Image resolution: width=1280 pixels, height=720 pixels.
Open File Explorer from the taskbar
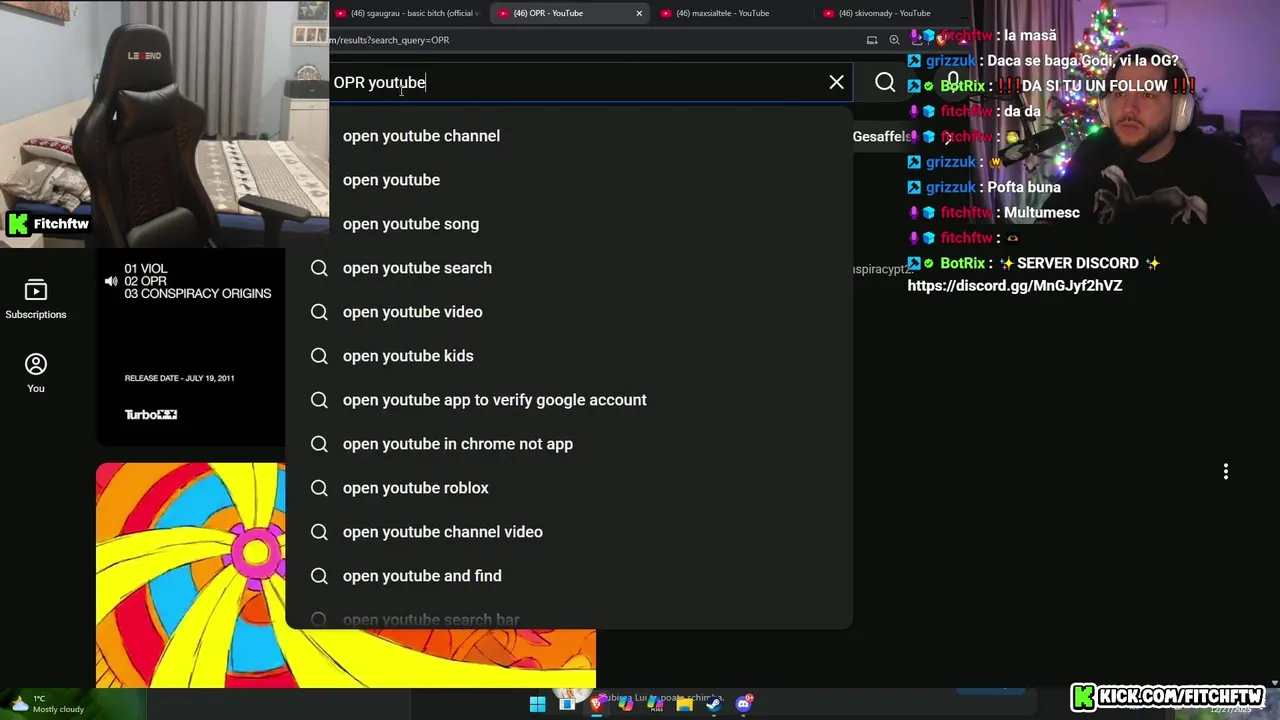684,704
